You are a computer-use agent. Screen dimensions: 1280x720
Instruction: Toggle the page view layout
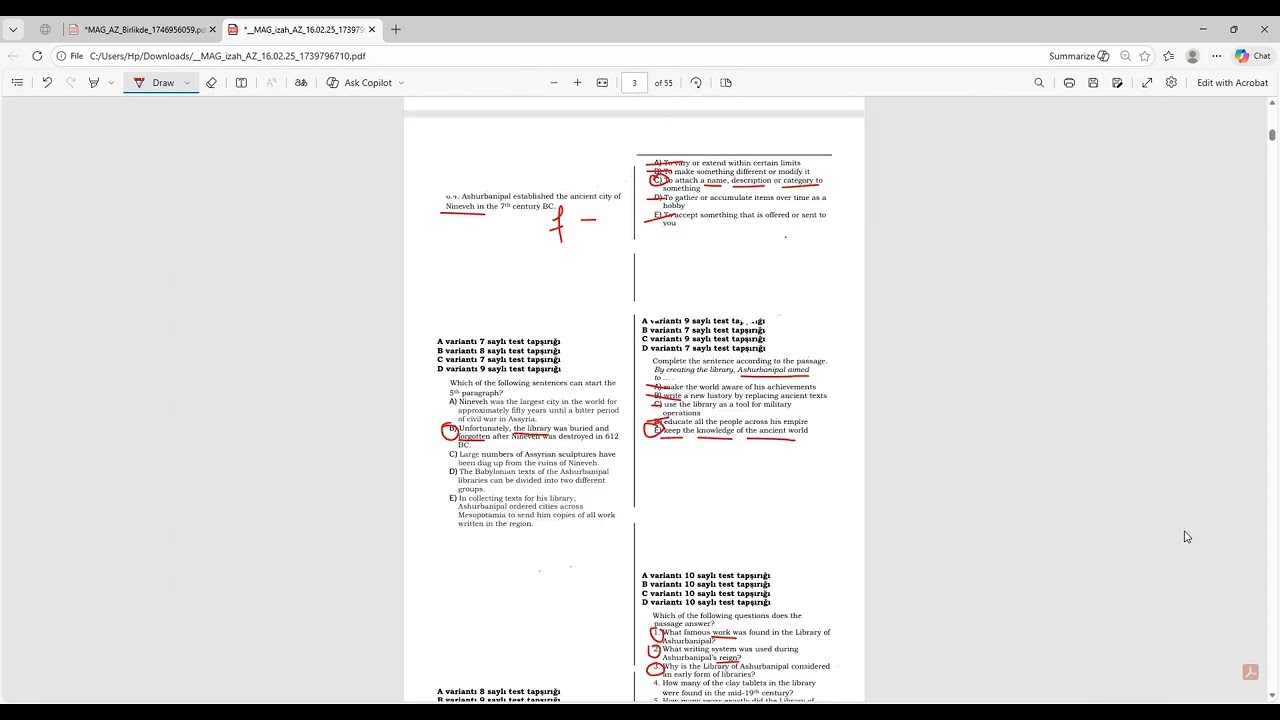click(726, 83)
